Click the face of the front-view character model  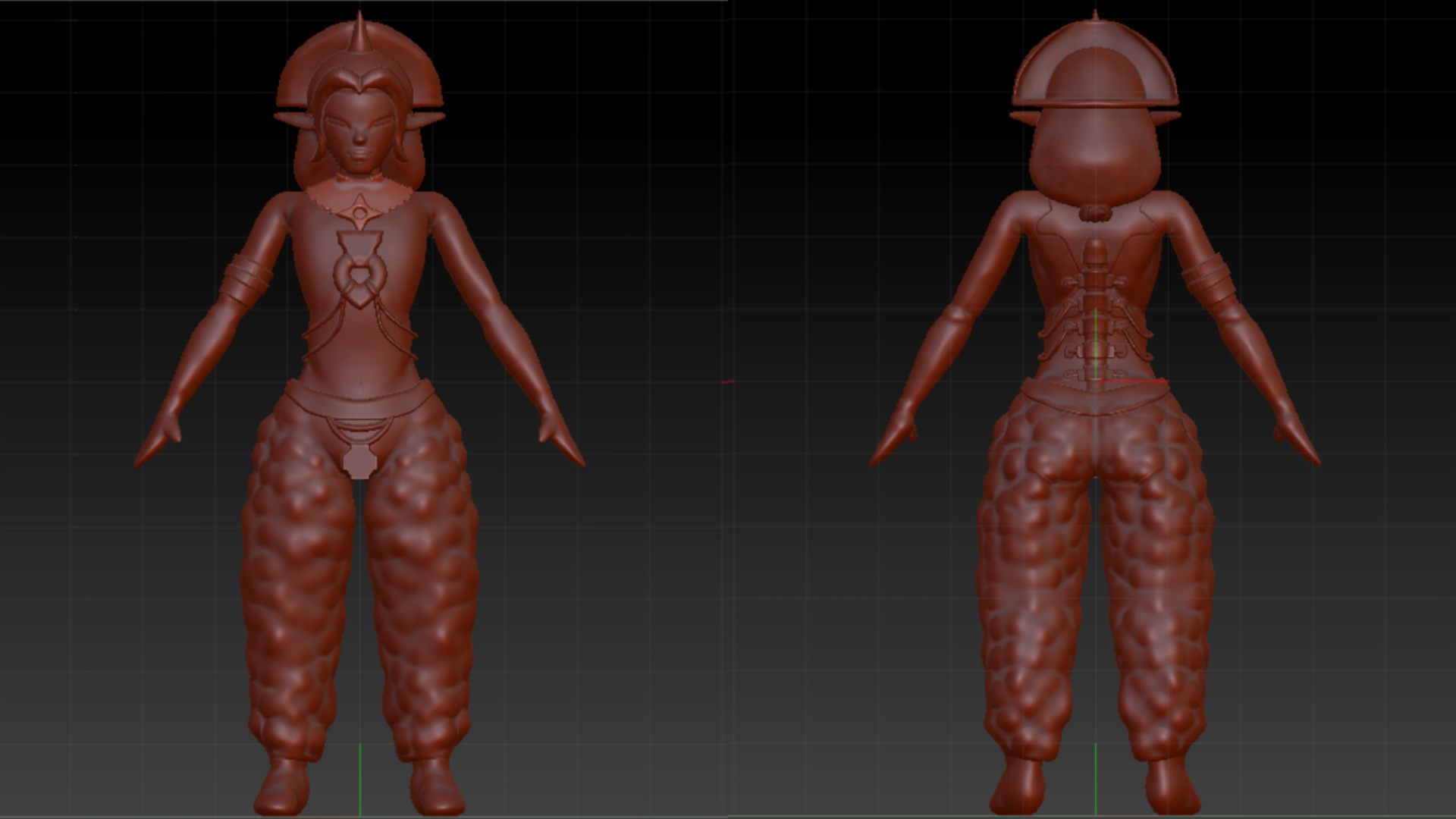(x=360, y=133)
